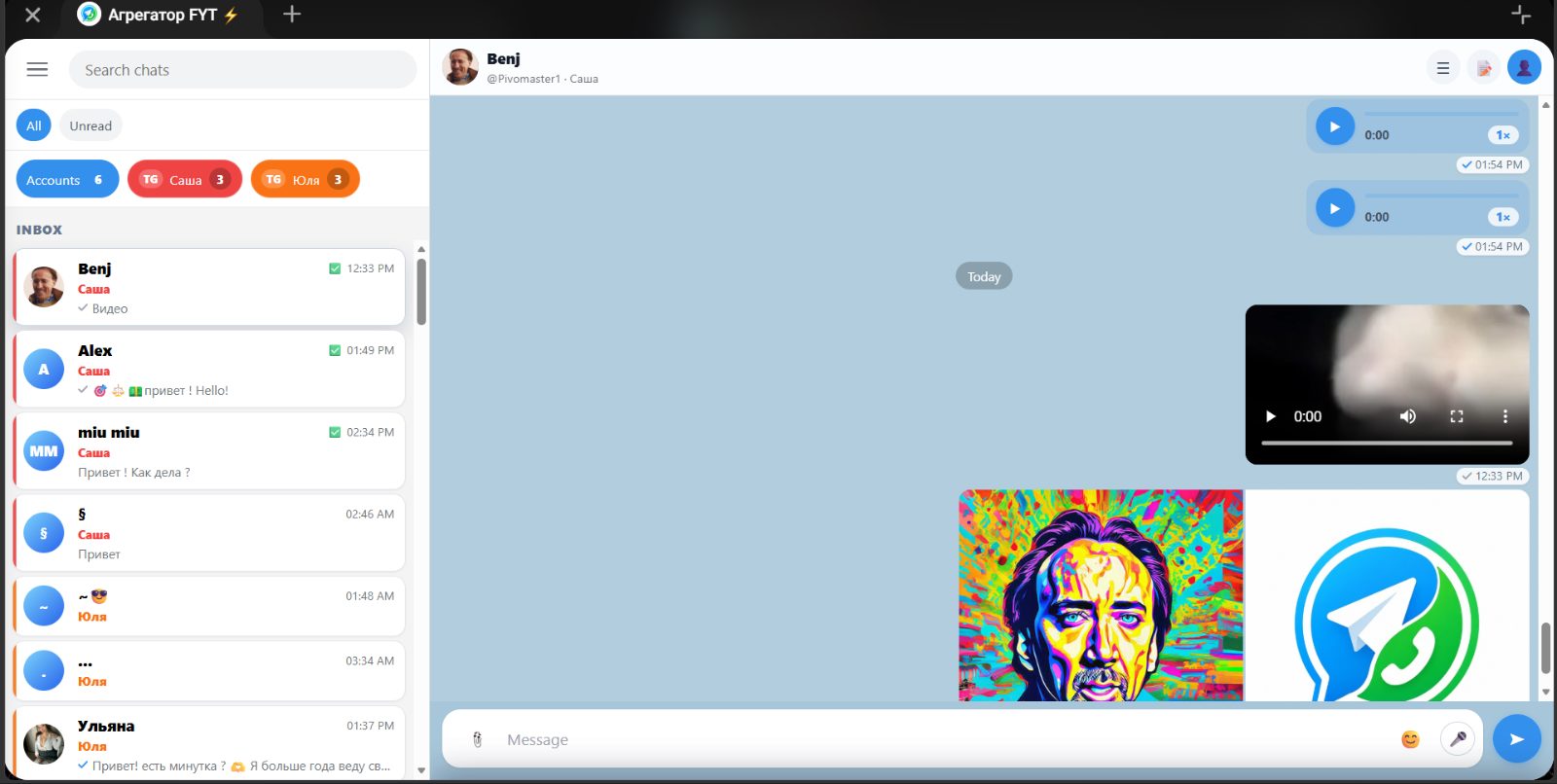Viewport: 1557px width, 784px height.
Task: Open the § chat with message Привет
Action: coord(209,532)
